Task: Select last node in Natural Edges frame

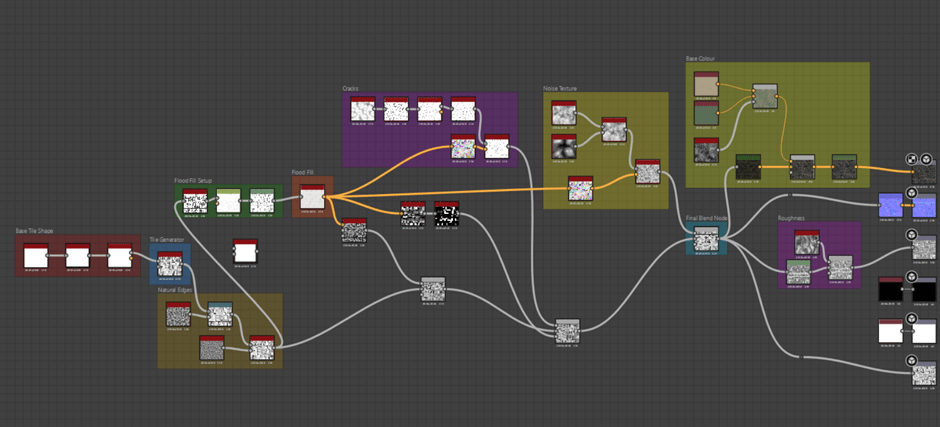Action: click(x=262, y=348)
